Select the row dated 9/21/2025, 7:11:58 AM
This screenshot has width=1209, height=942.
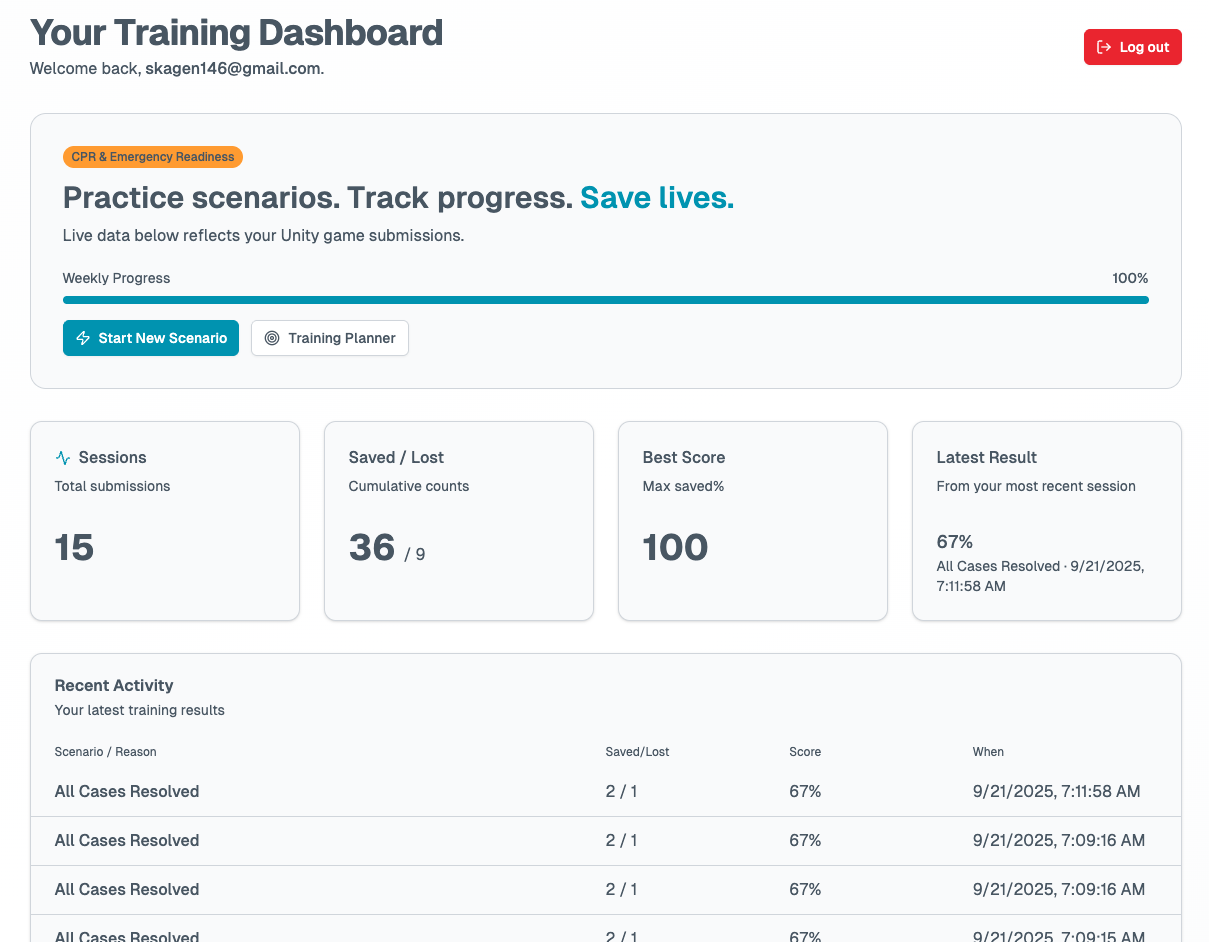pyautogui.click(x=605, y=792)
